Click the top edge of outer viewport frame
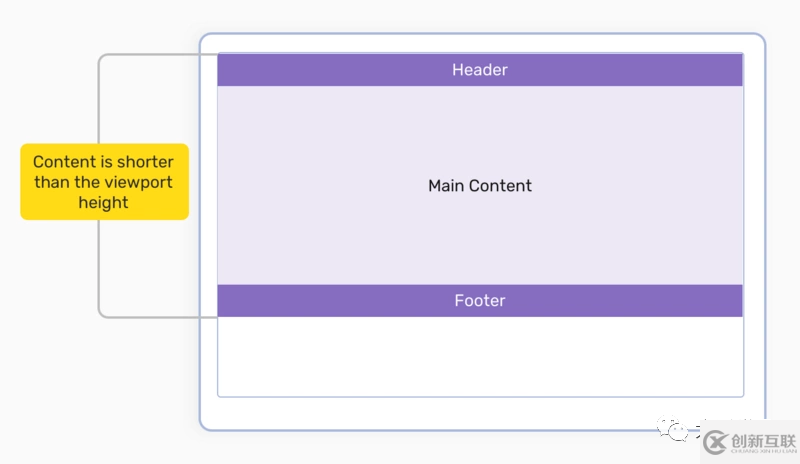 coord(480,34)
